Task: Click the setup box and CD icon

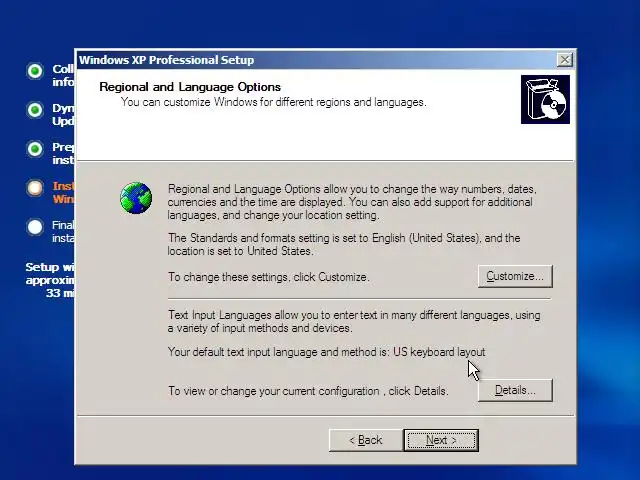Action: 545,99
